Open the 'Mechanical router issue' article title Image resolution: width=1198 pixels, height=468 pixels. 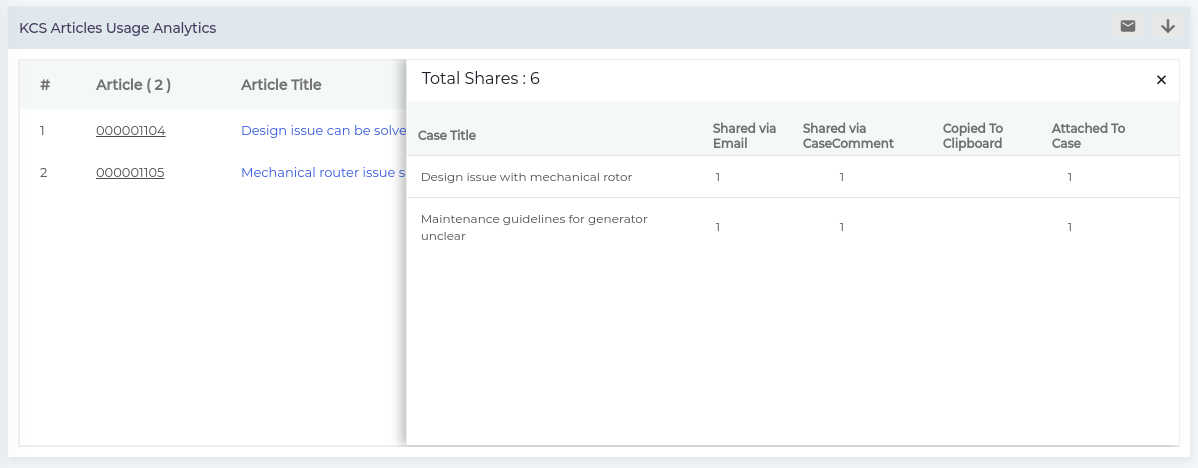pyautogui.click(x=324, y=173)
